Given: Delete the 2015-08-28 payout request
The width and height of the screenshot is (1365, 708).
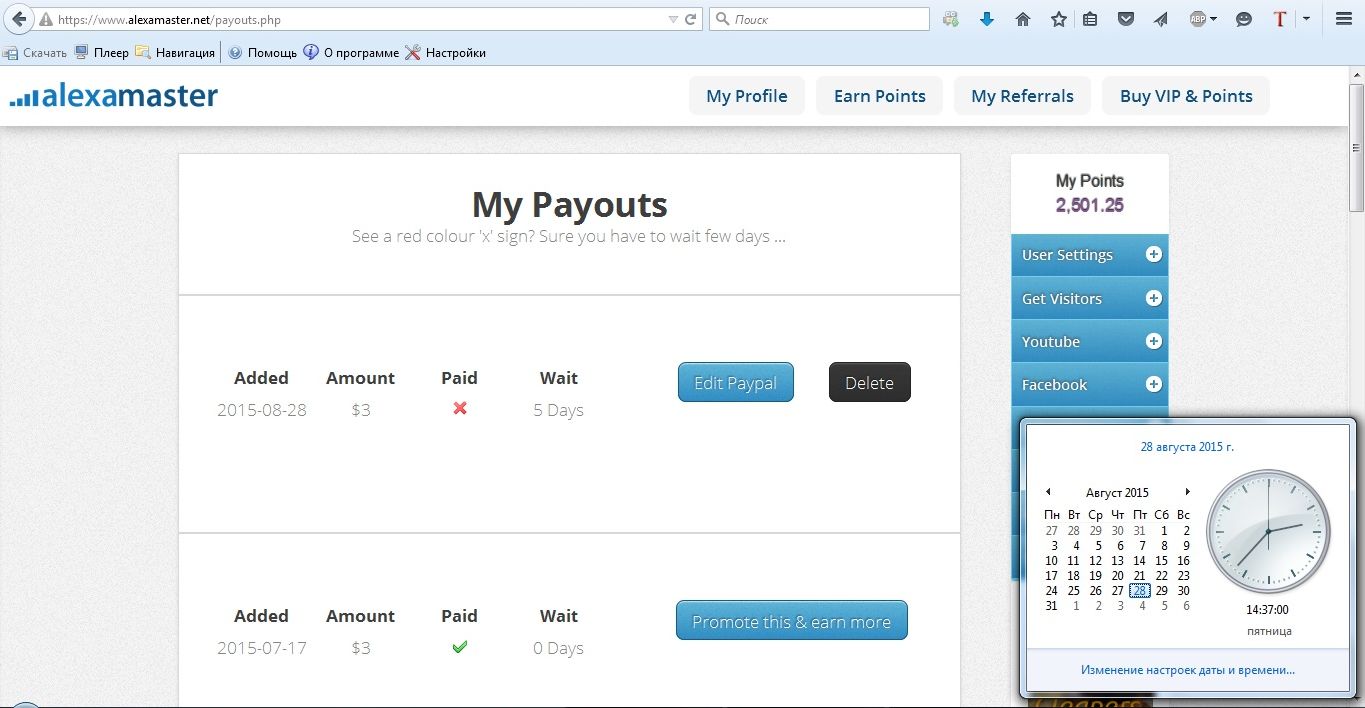Looking at the screenshot, I should click(869, 383).
